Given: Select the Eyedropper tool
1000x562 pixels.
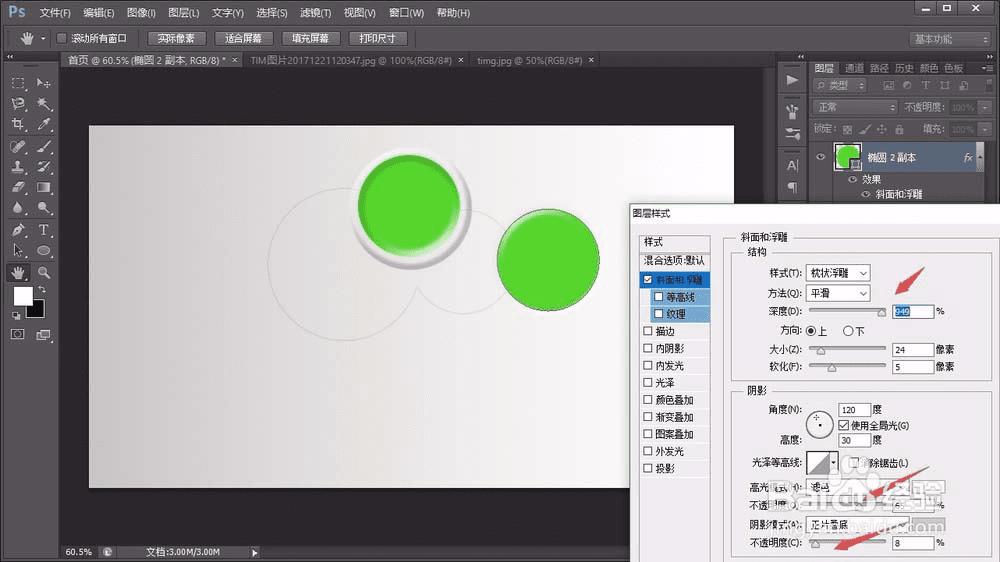Looking at the screenshot, I should (43, 124).
